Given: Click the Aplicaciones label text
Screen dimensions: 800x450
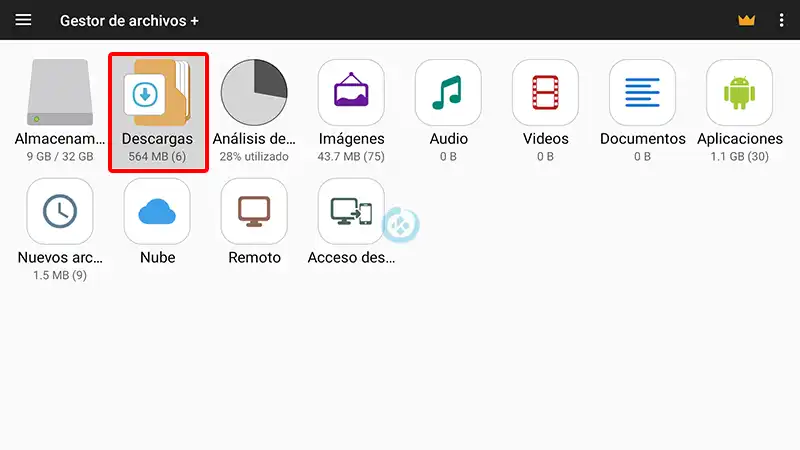Looking at the screenshot, I should [739, 139].
